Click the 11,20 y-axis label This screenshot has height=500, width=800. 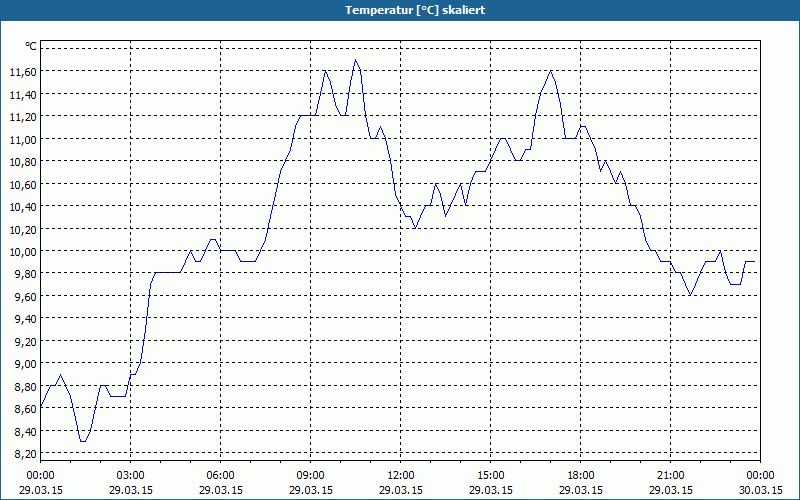23,117
